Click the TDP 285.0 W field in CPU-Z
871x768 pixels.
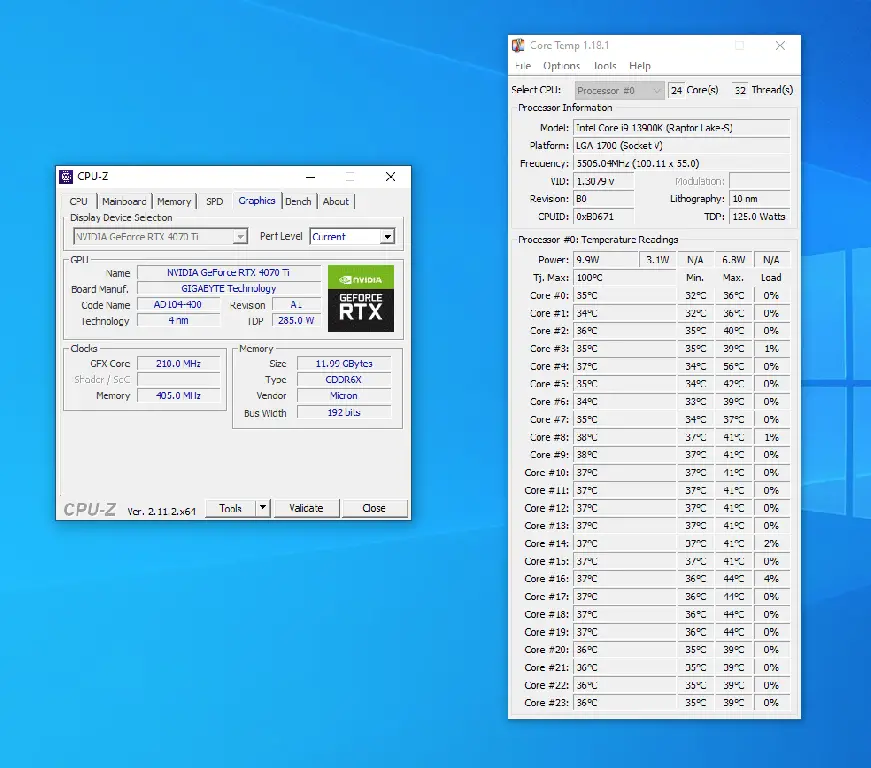pos(296,320)
